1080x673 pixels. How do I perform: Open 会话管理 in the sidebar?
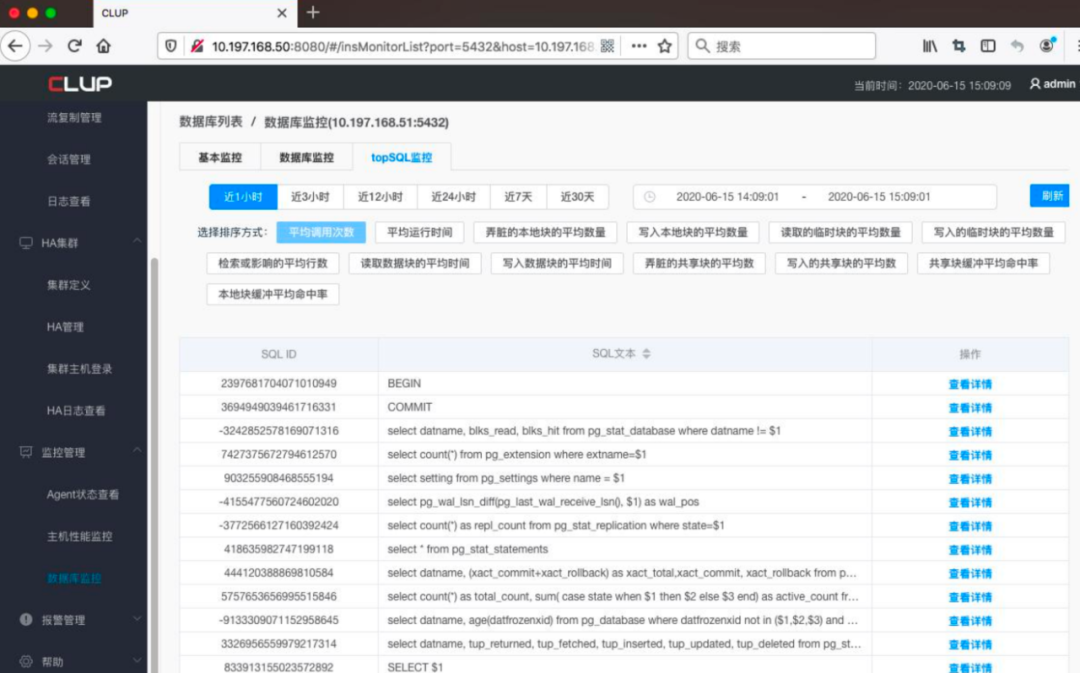[x=69, y=160]
